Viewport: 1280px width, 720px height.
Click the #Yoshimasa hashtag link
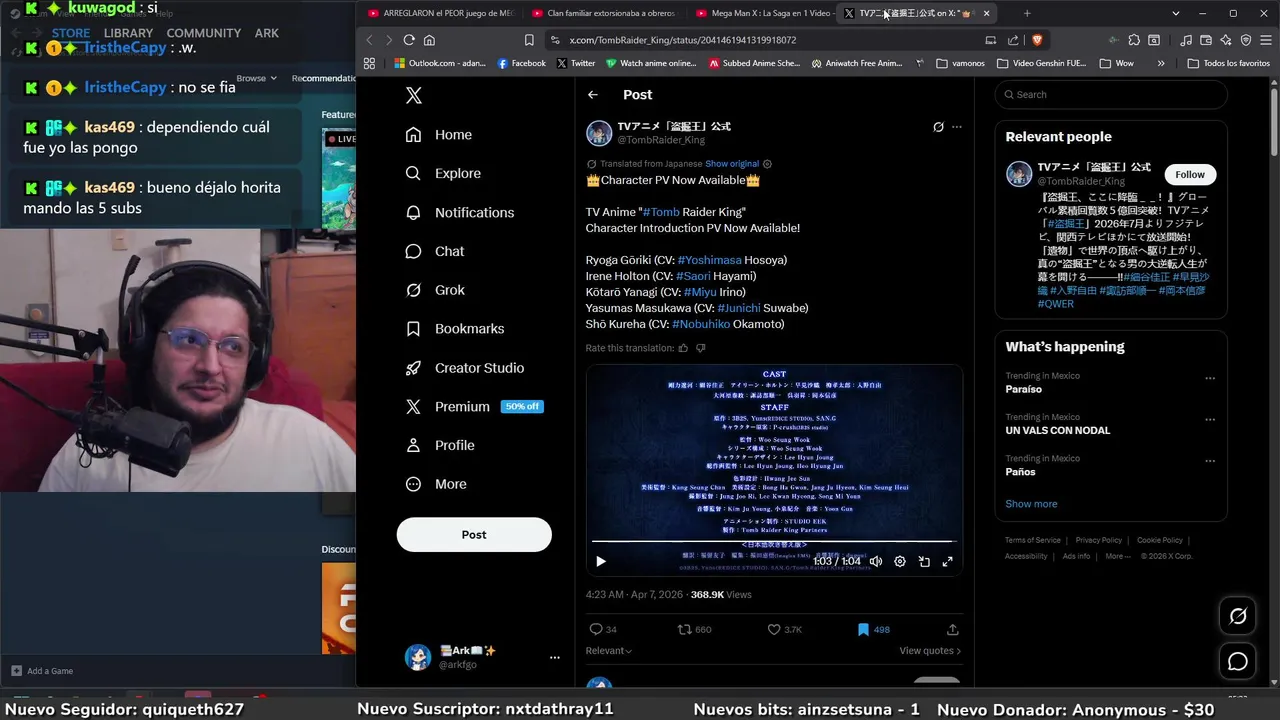pyautogui.click(x=709, y=260)
